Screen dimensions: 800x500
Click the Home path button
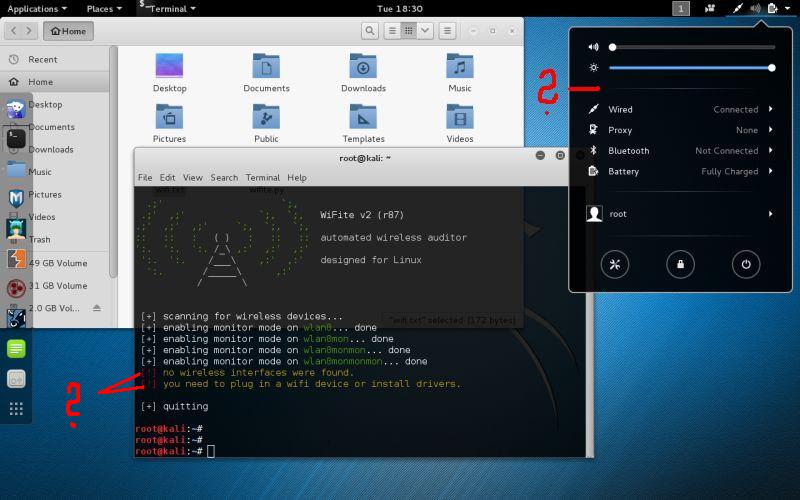click(68, 31)
